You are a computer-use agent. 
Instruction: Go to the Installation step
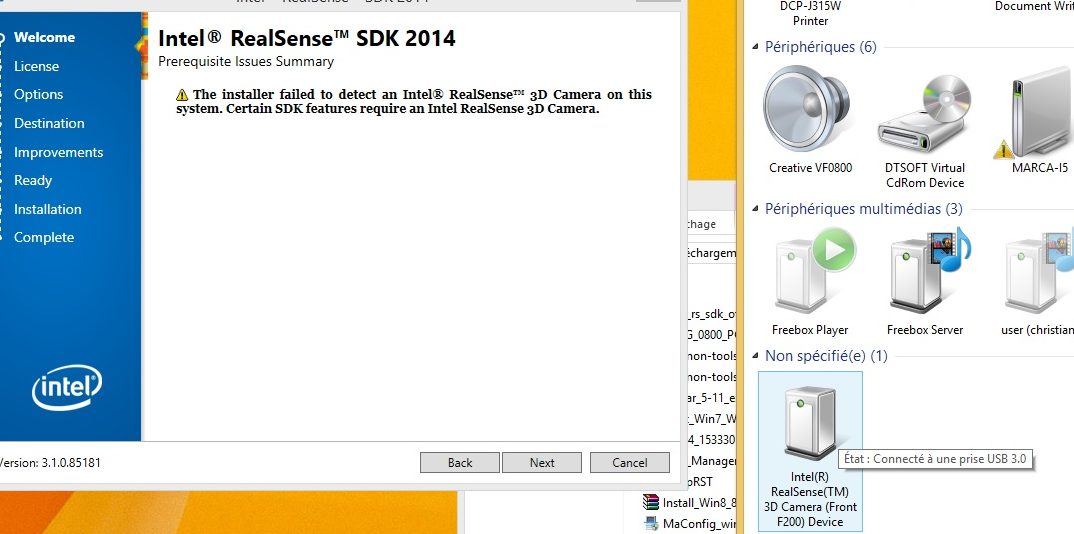coord(47,209)
